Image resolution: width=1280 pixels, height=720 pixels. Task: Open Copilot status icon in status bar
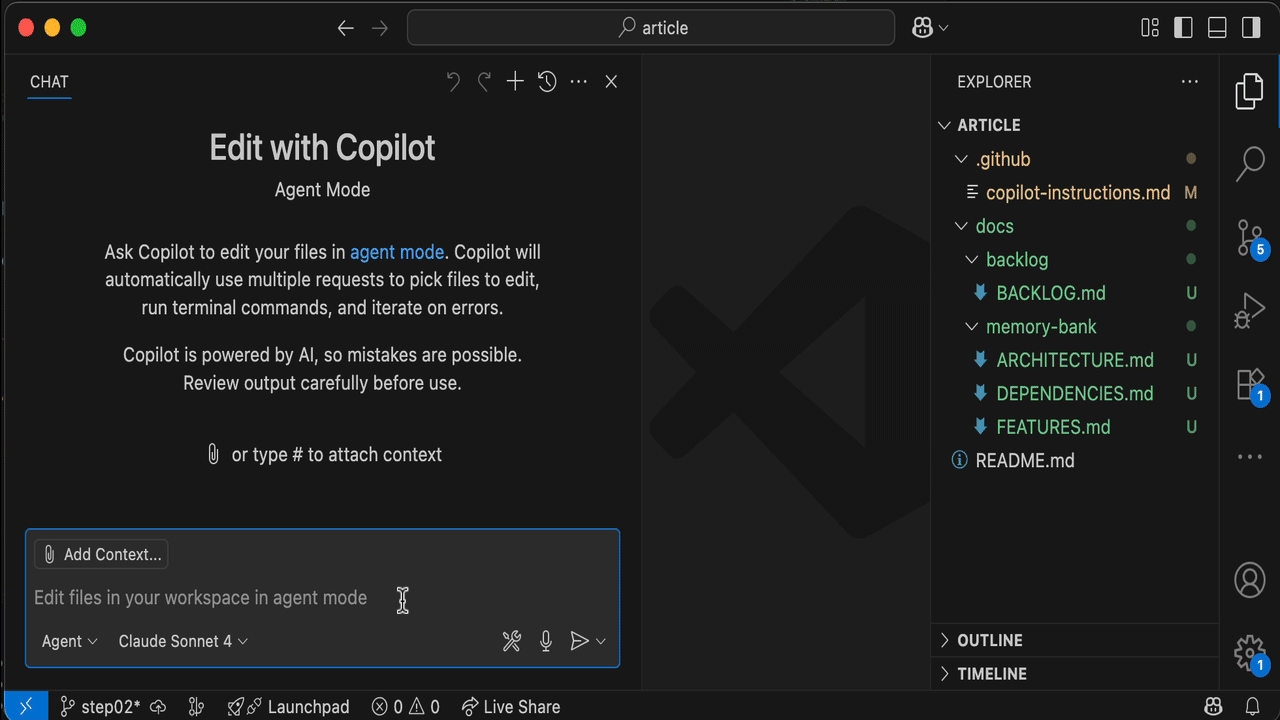(x=1213, y=707)
